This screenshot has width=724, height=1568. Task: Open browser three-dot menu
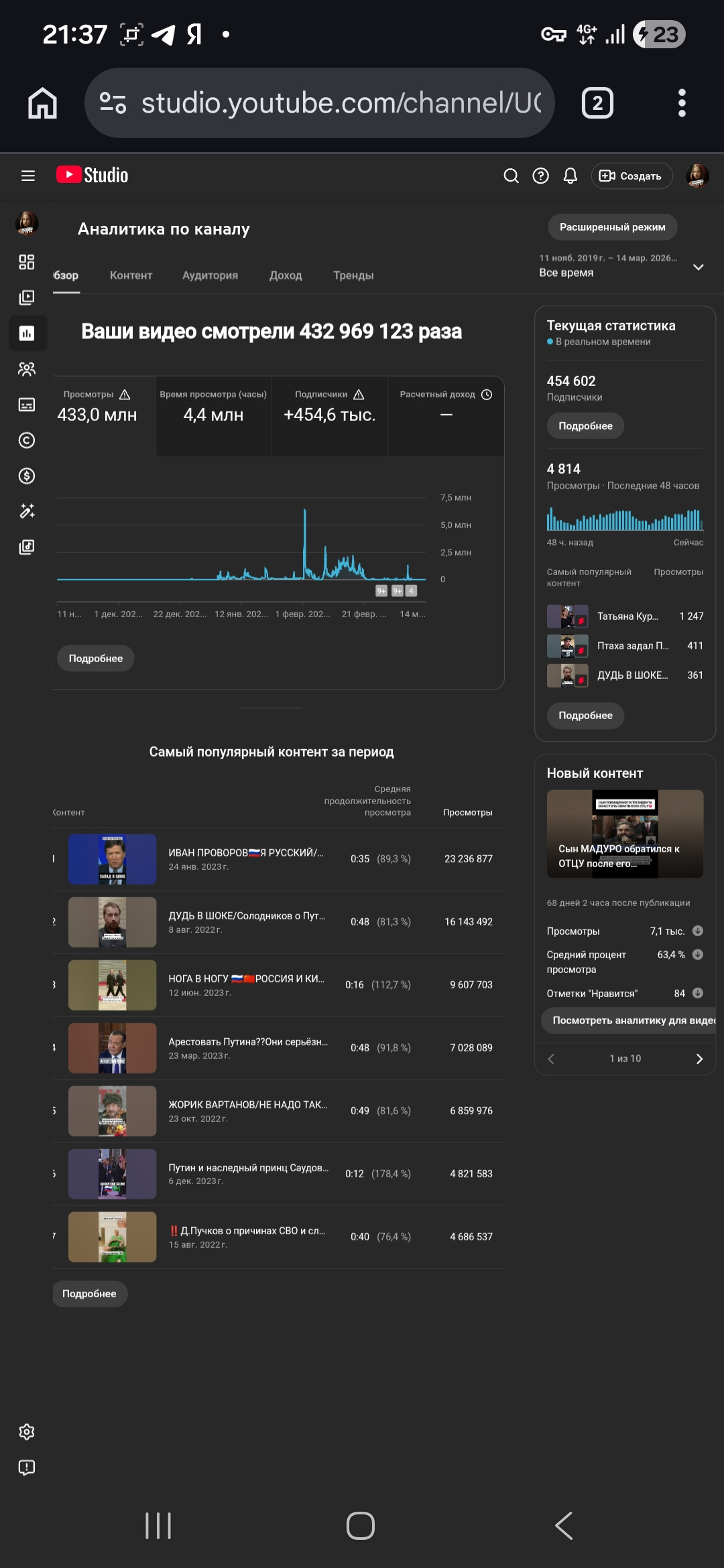[x=682, y=103]
